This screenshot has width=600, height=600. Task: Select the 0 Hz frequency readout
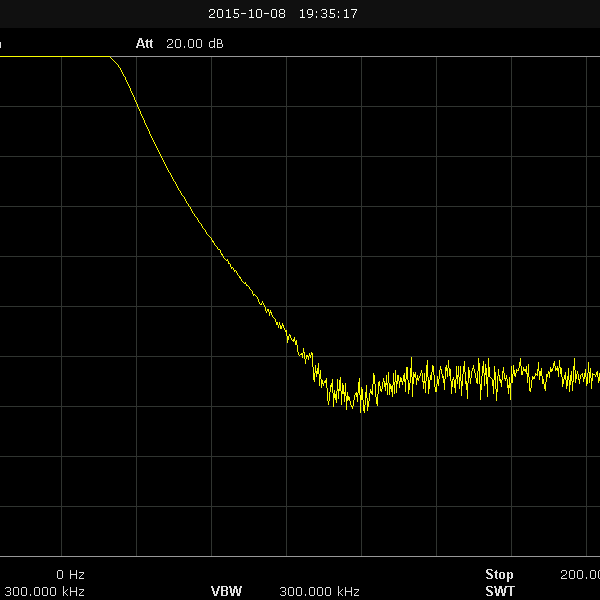click(70, 574)
